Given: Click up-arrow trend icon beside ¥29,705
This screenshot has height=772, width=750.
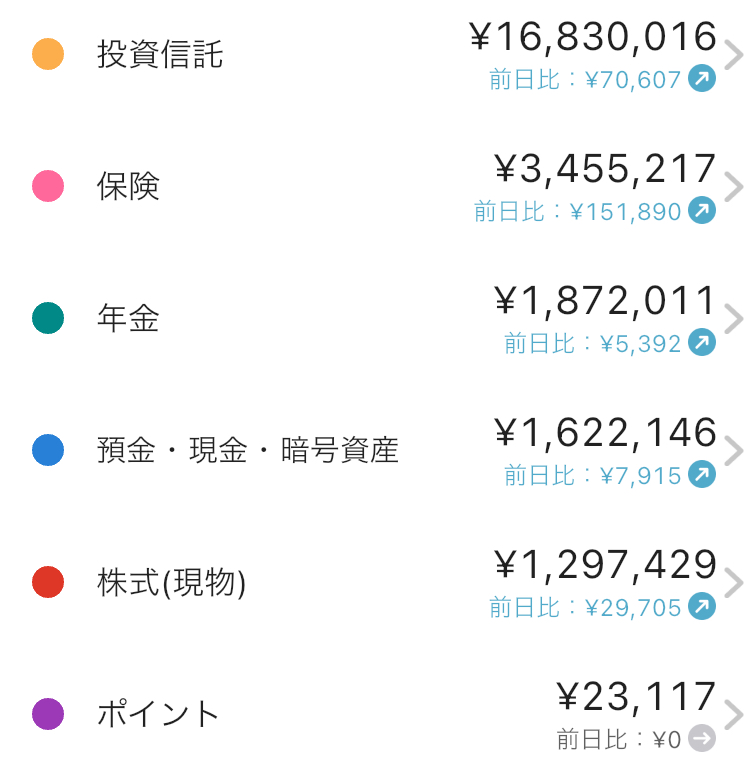Looking at the screenshot, I should 702,606.
